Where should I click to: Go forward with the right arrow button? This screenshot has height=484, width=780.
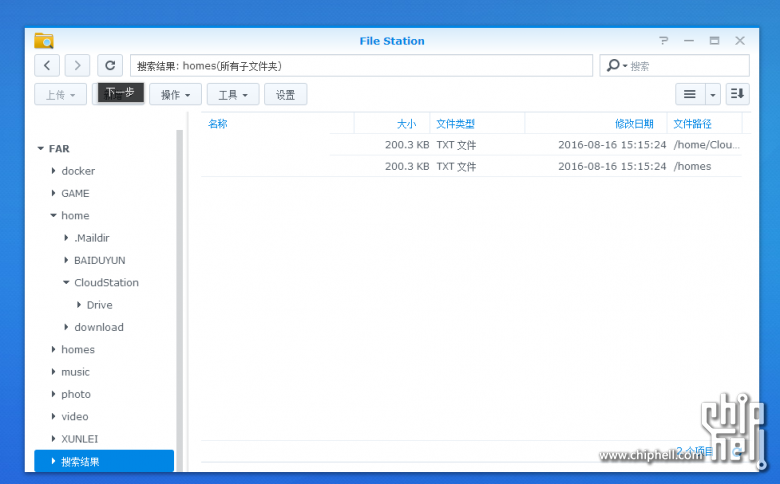coord(77,66)
